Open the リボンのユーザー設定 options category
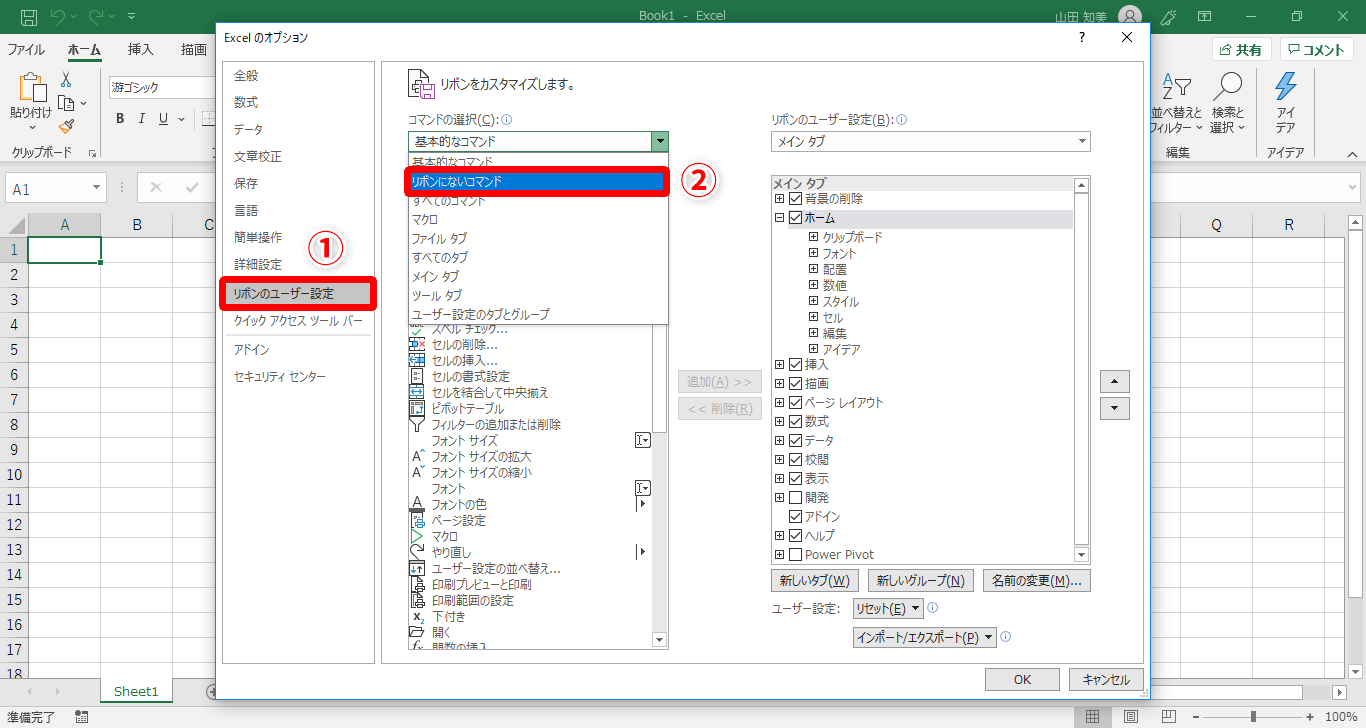The image size is (1366, 728). click(x=298, y=294)
